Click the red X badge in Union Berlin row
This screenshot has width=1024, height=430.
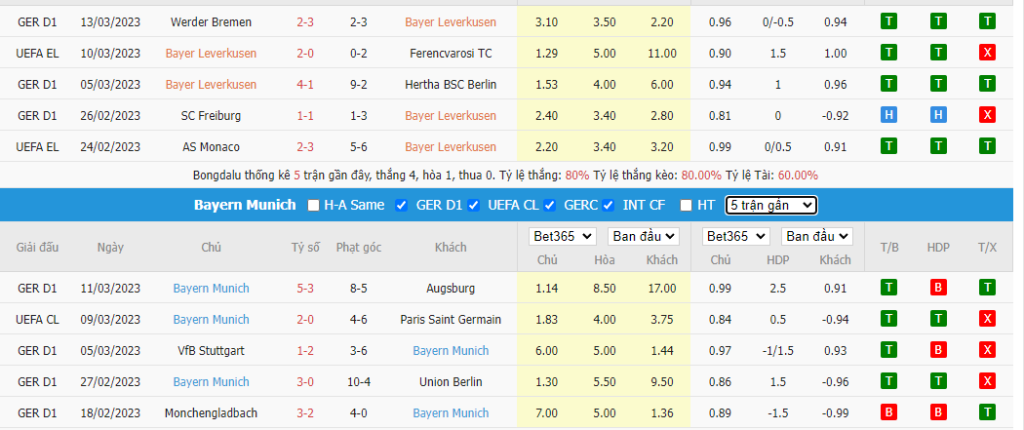[987, 381]
